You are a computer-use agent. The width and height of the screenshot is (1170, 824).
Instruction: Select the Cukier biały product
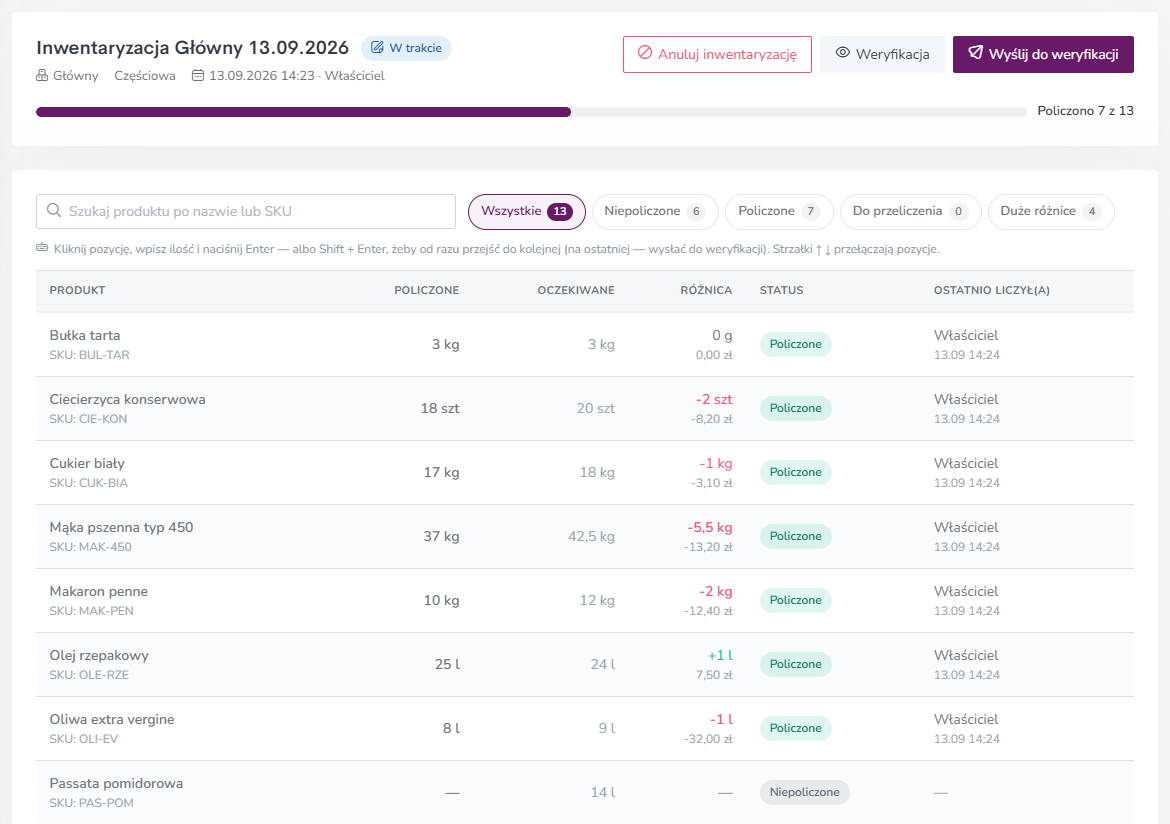(x=585, y=472)
